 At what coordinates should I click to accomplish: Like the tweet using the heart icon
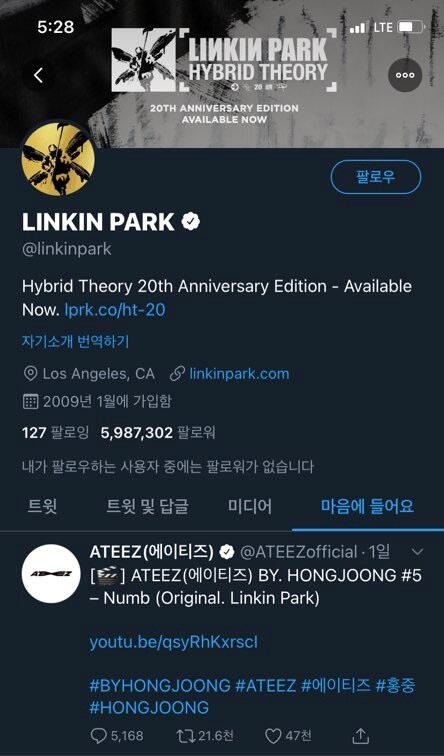273,736
